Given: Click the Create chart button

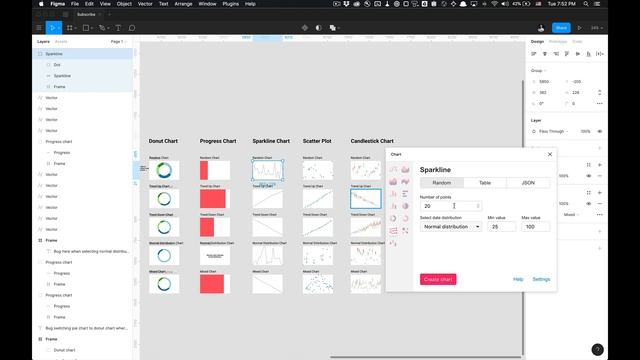Looking at the screenshot, I should 438,279.
